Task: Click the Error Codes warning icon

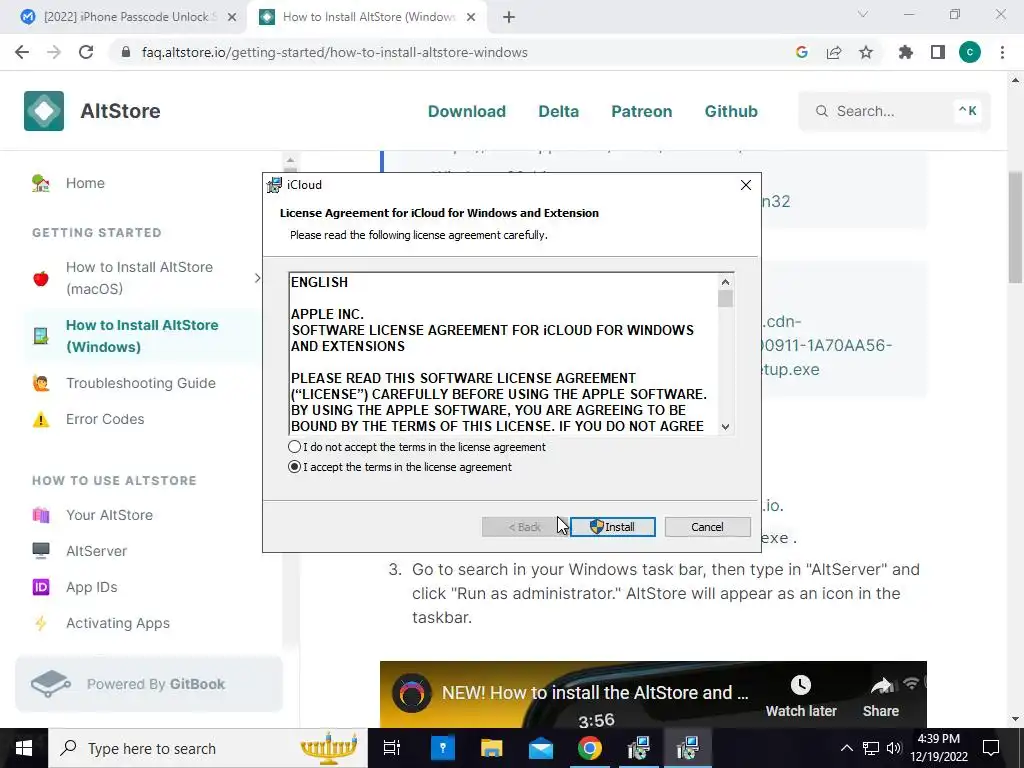Action: 40,419
